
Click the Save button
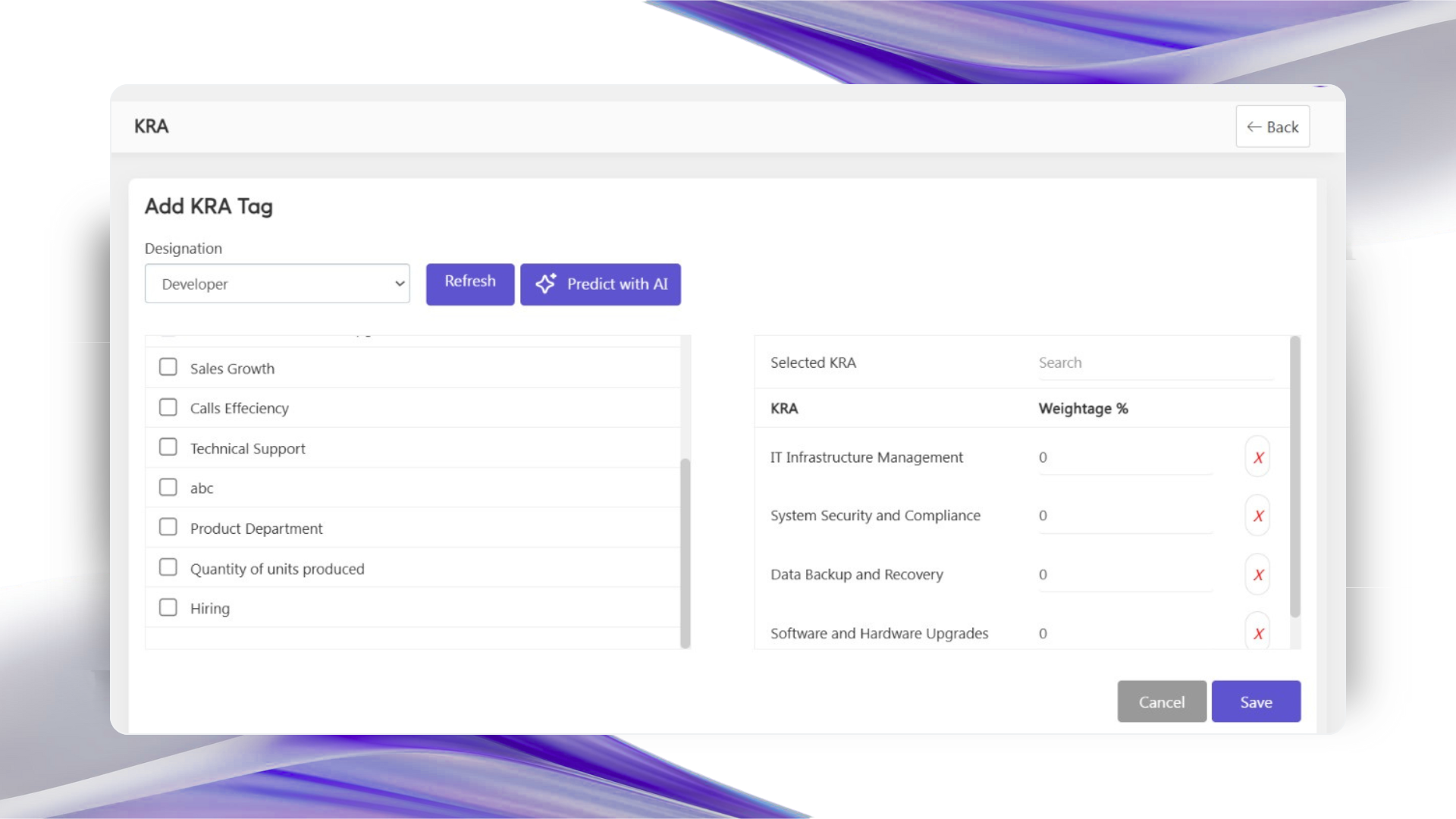[x=1256, y=701]
